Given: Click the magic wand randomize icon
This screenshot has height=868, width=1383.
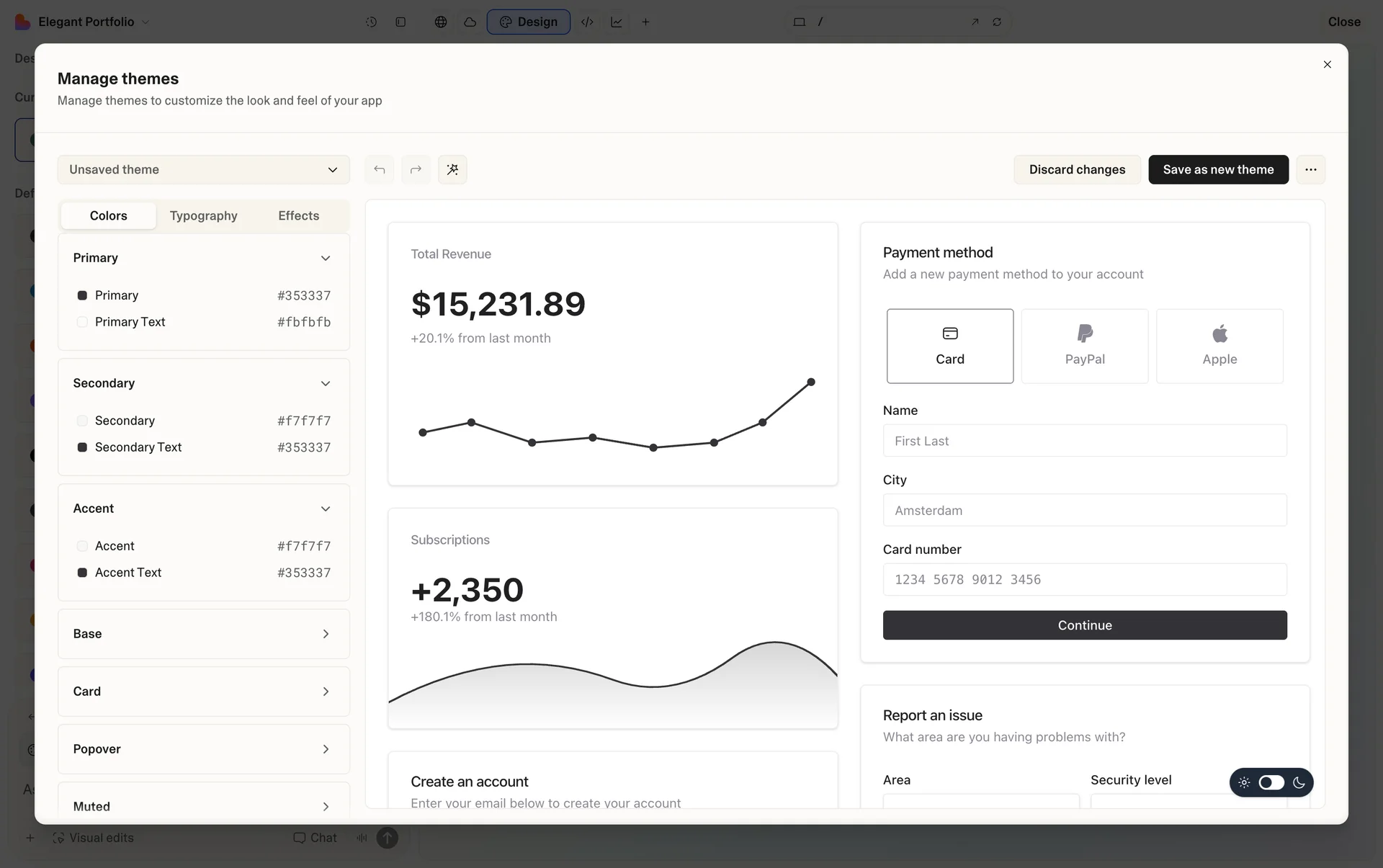Looking at the screenshot, I should coord(452,169).
